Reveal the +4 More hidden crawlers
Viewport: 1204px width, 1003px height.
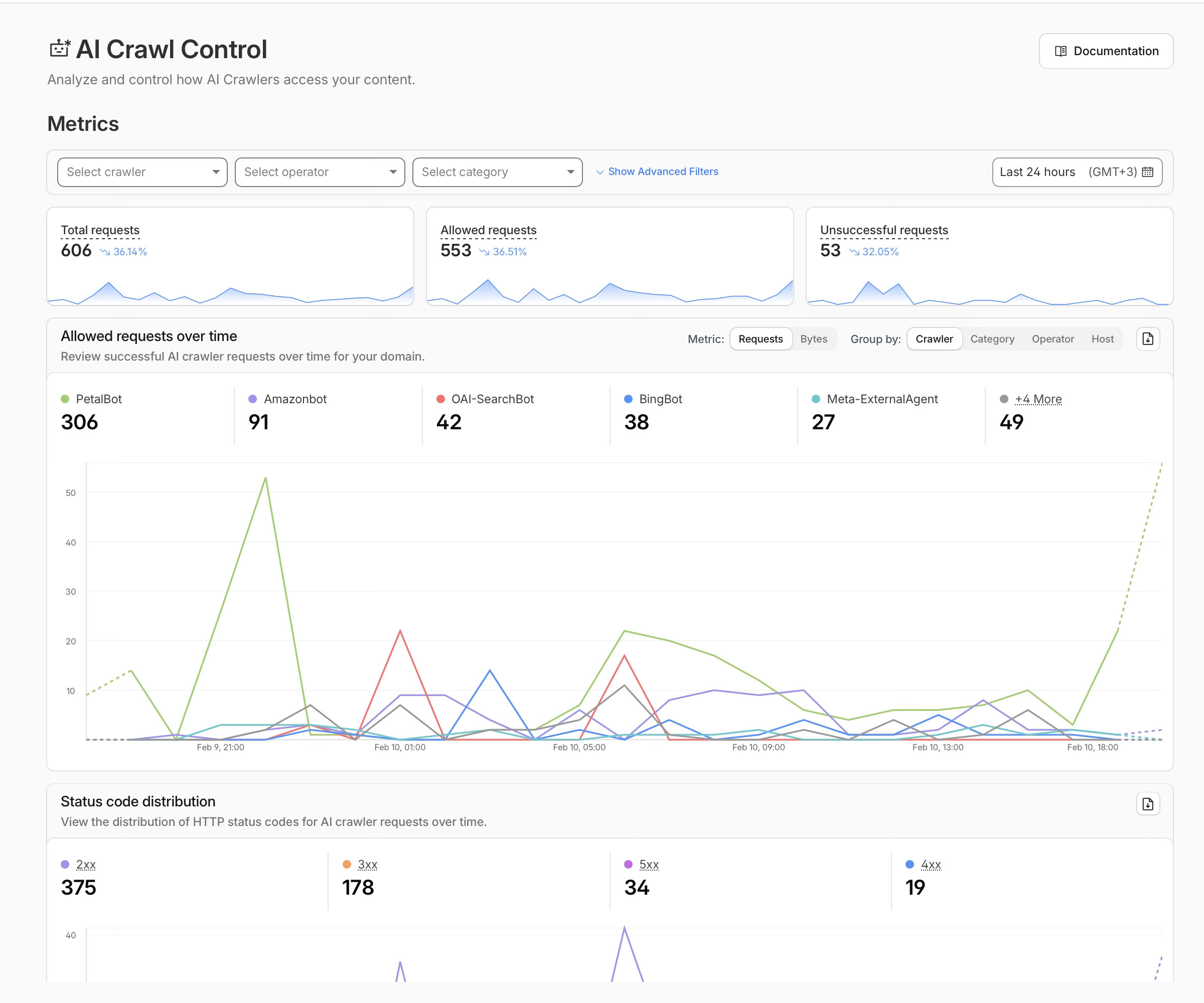tap(1038, 398)
